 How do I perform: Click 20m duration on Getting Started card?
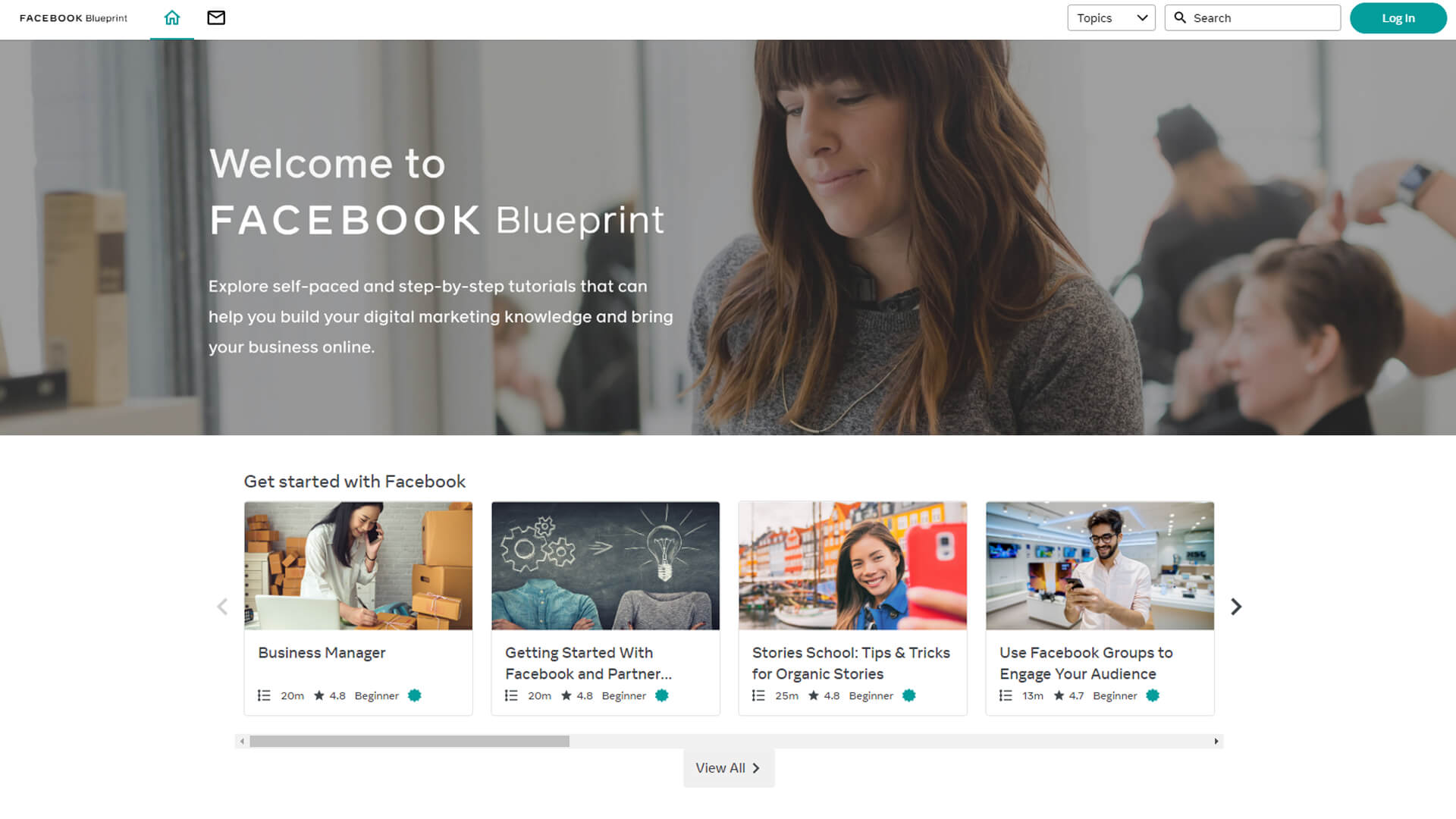539,695
